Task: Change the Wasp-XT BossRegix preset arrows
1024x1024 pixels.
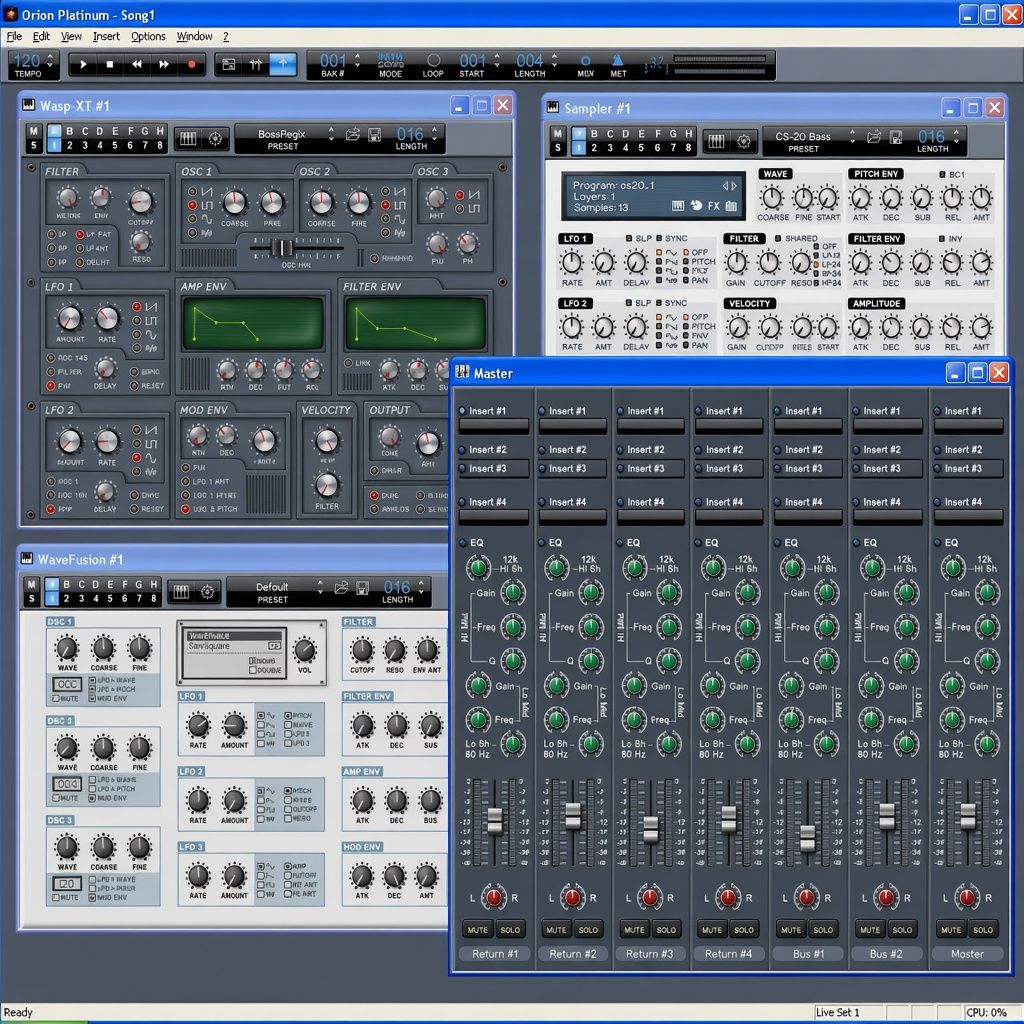Action: pos(331,134)
